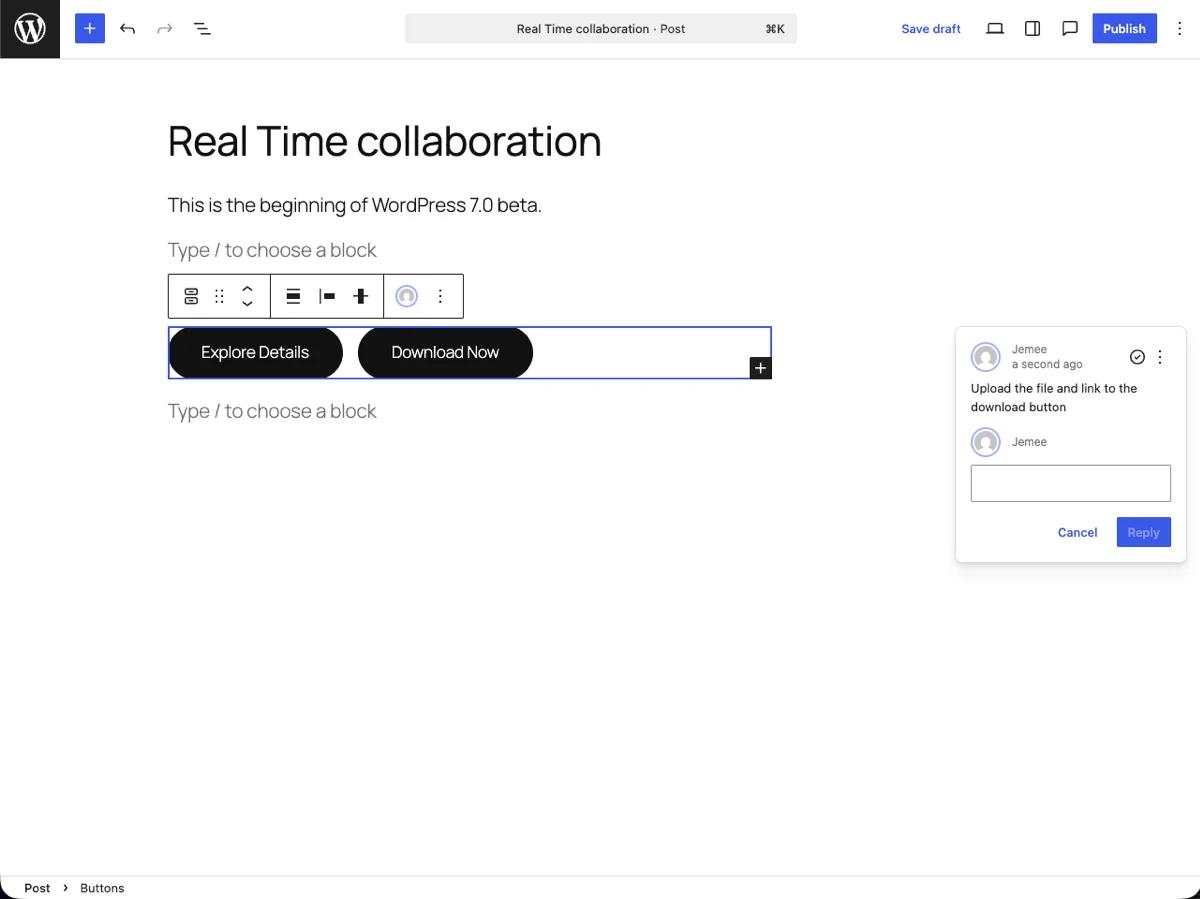
Task: Open the block inserter plus button
Action: tap(89, 28)
